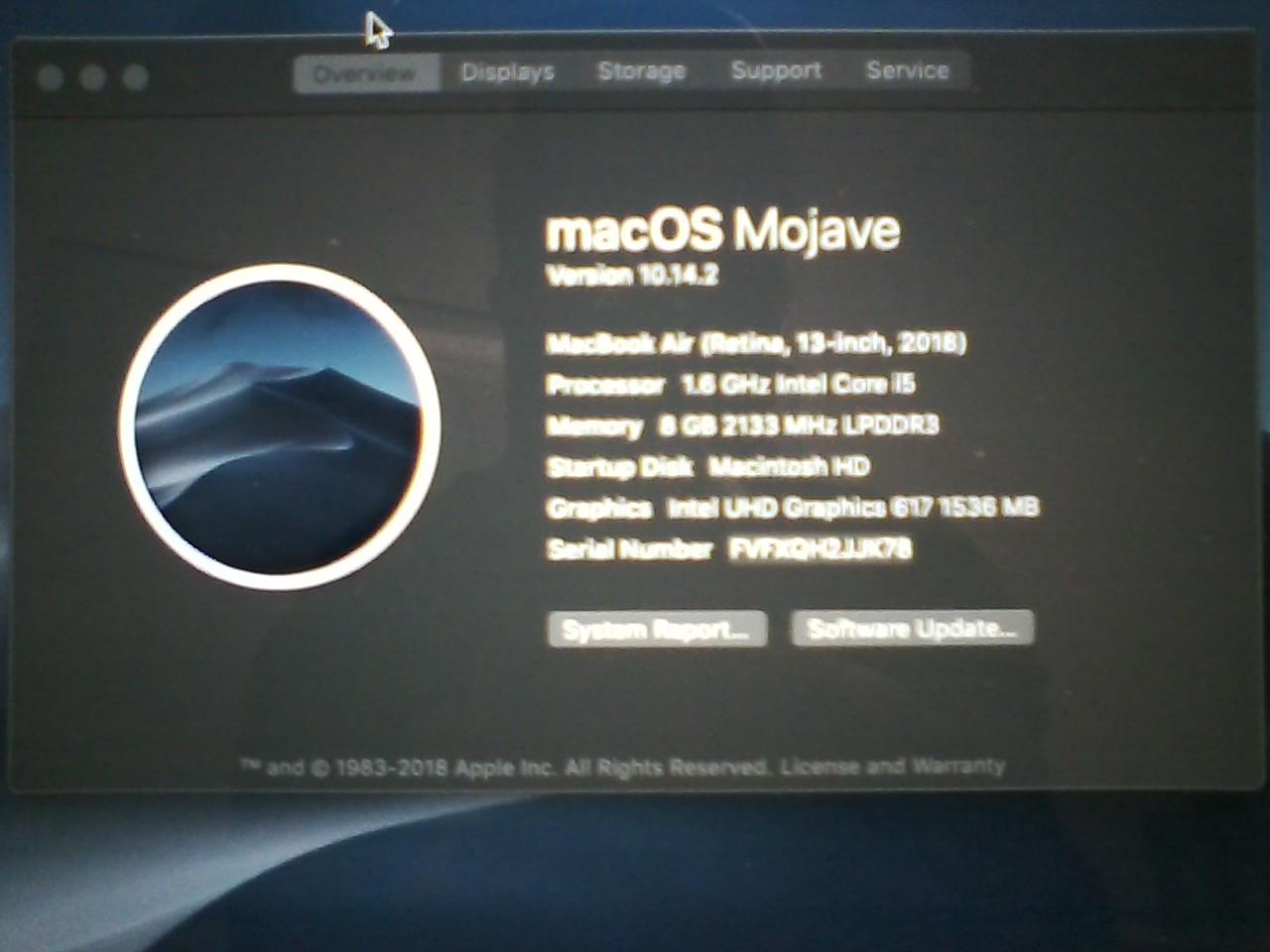Click the Version 10.14.2 text

click(632, 275)
